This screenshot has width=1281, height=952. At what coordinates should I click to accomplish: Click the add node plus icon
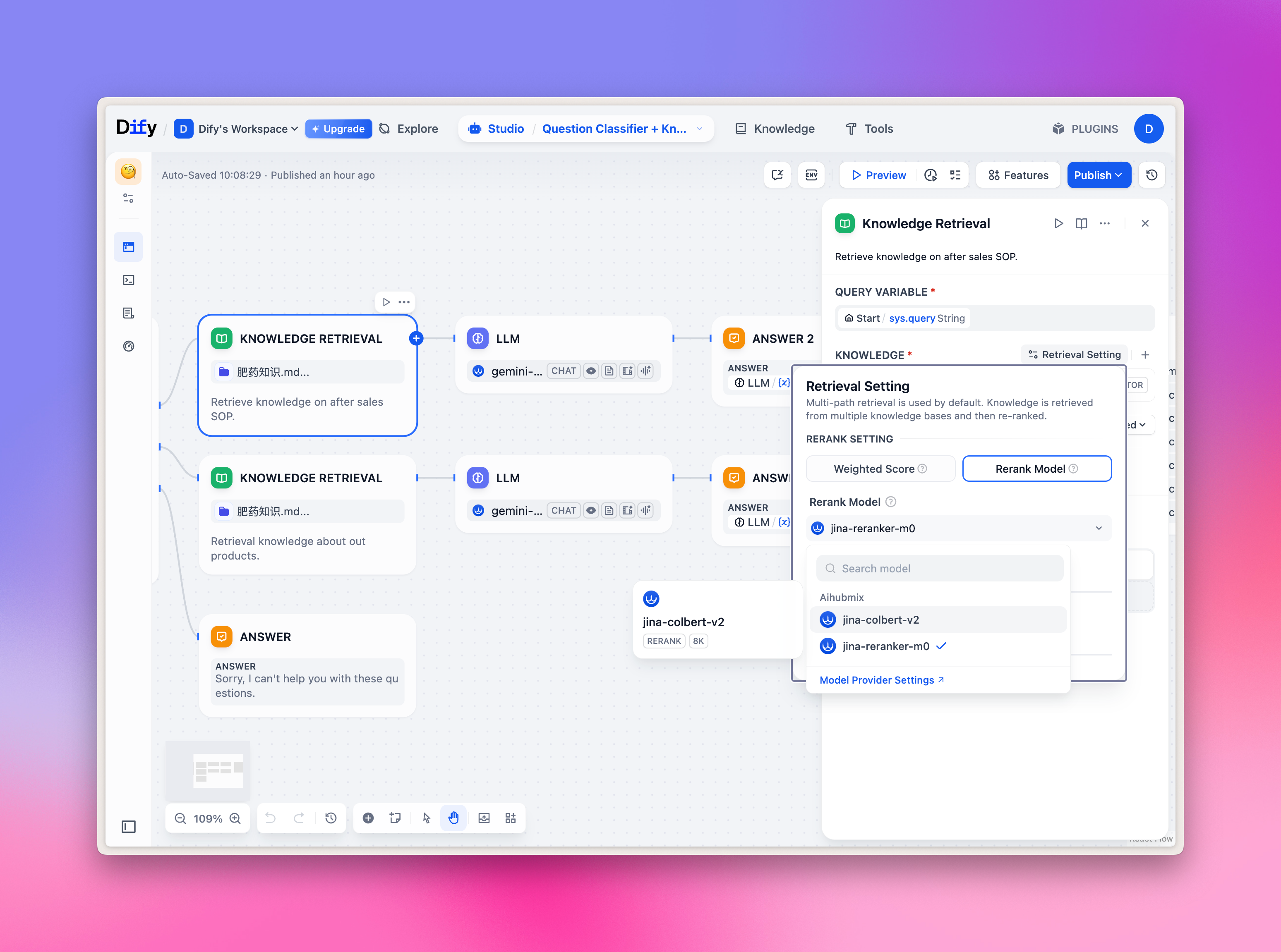[368, 818]
